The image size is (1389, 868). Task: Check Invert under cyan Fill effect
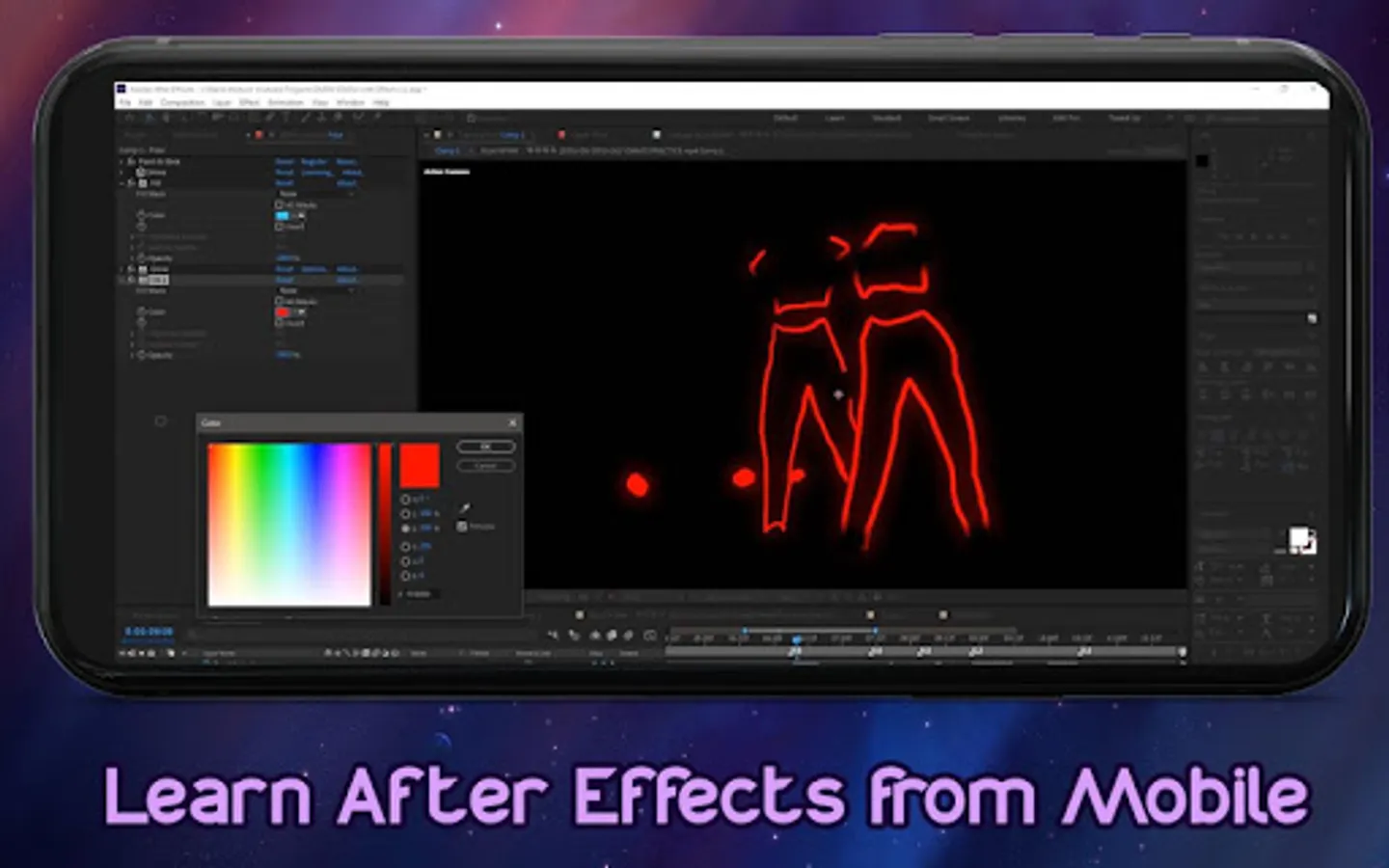279,227
